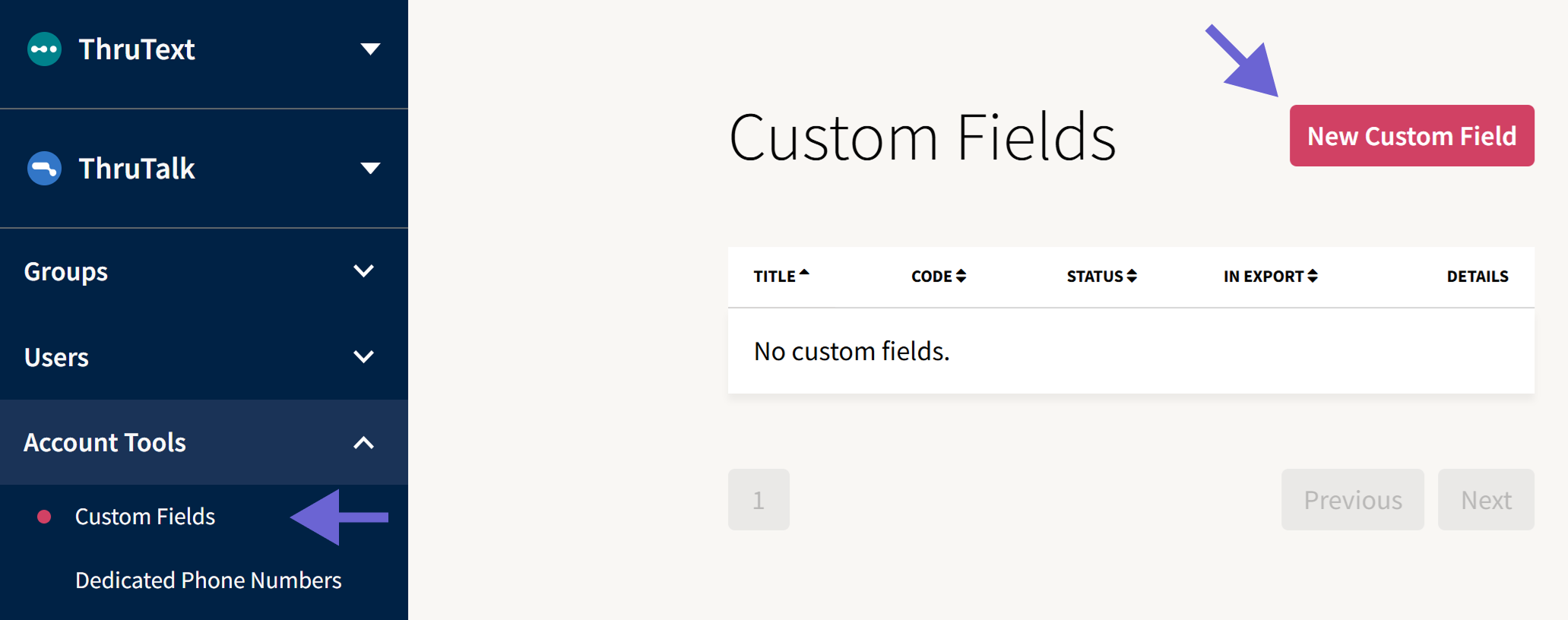
Task: Expand the ThruTalk navigation dropdown
Action: [x=370, y=169]
